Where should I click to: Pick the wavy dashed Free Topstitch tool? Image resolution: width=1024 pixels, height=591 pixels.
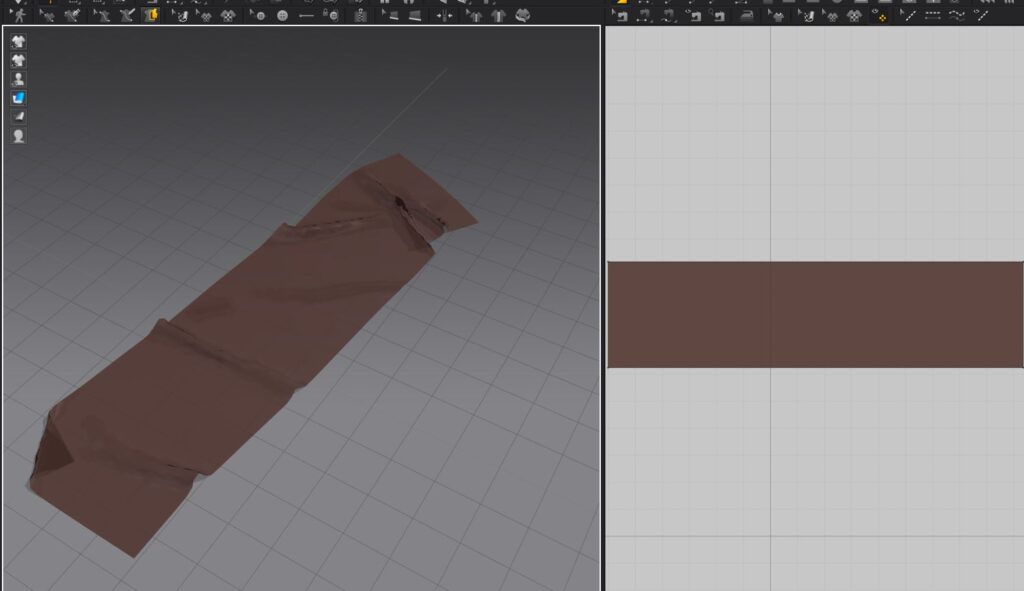click(957, 15)
